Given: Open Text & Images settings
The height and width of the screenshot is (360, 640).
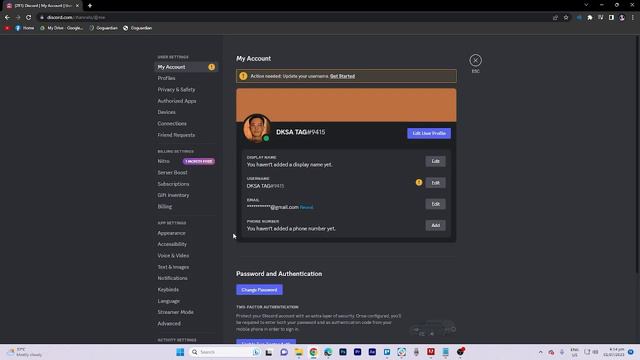Looking at the screenshot, I should [x=173, y=267].
